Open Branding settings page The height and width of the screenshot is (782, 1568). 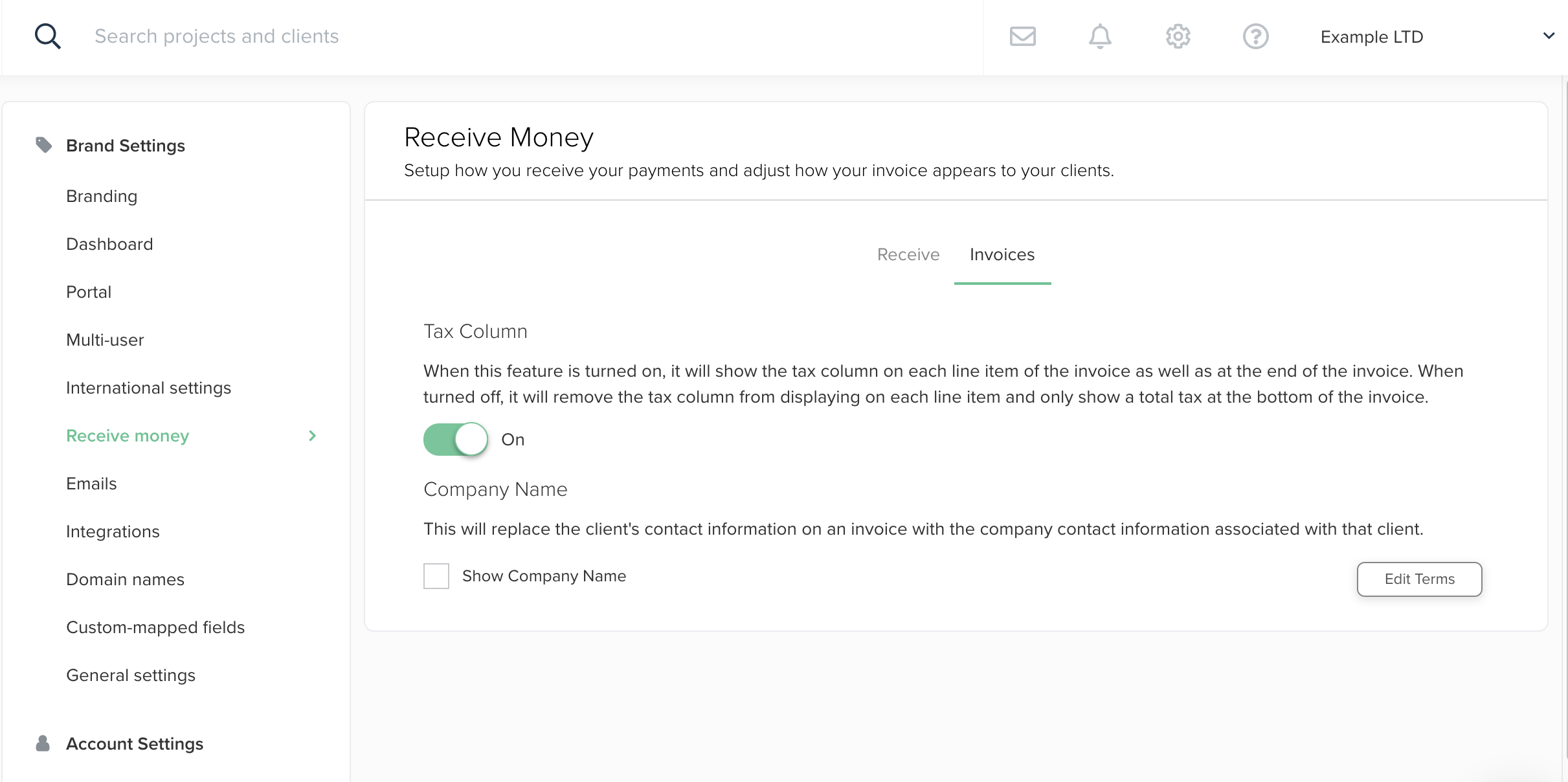click(102, 196)
